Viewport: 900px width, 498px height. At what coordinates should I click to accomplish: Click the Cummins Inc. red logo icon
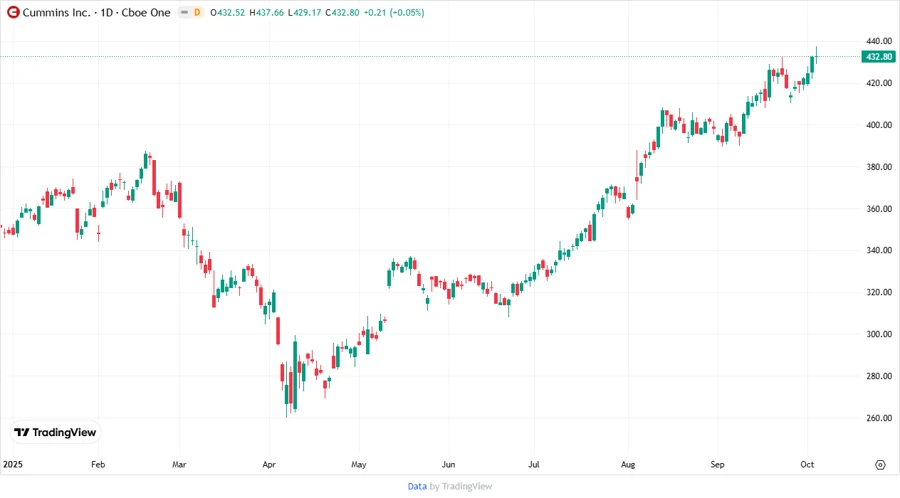coord(11,12)
